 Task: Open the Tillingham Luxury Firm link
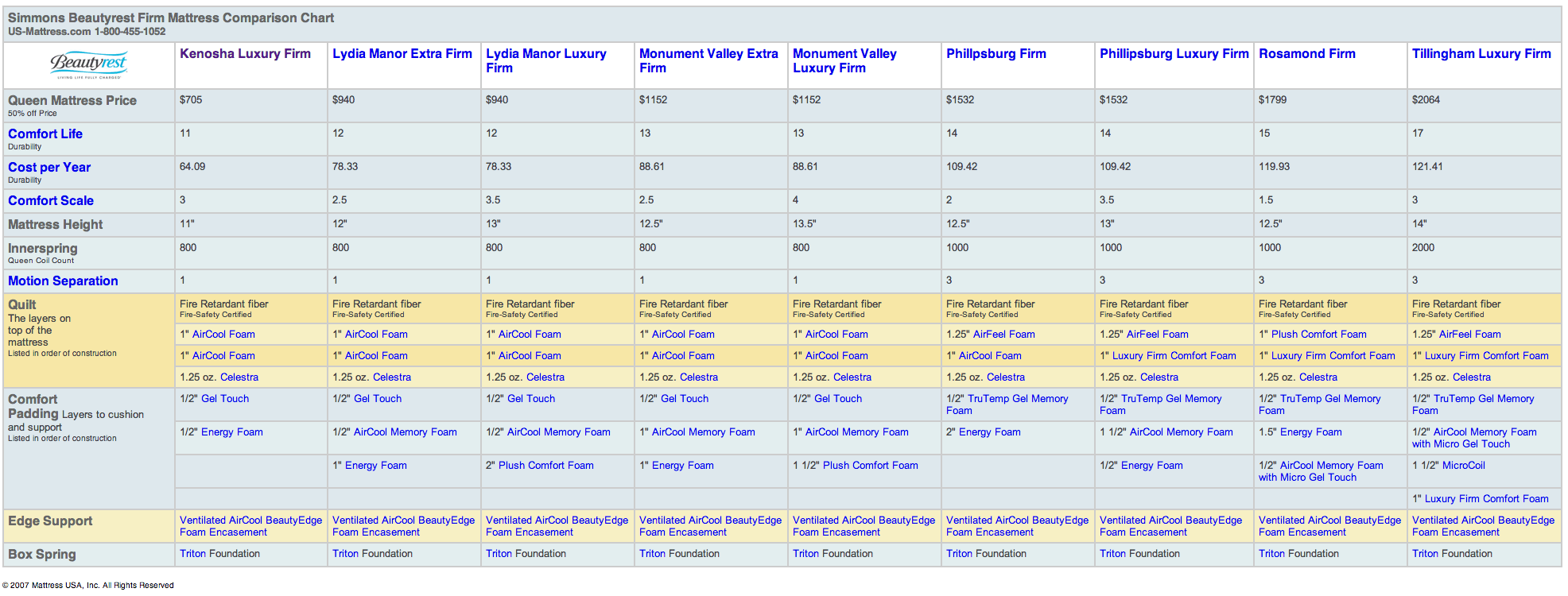pyautogui.click(x=1481, y=54)
